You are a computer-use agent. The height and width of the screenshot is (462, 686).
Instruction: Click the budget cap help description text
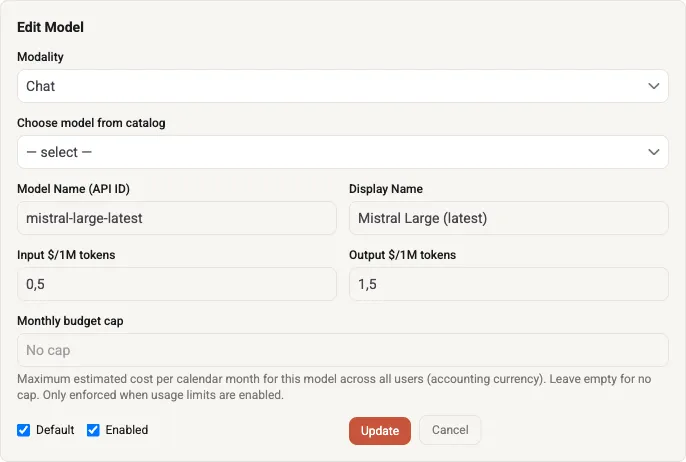point(334,387)
